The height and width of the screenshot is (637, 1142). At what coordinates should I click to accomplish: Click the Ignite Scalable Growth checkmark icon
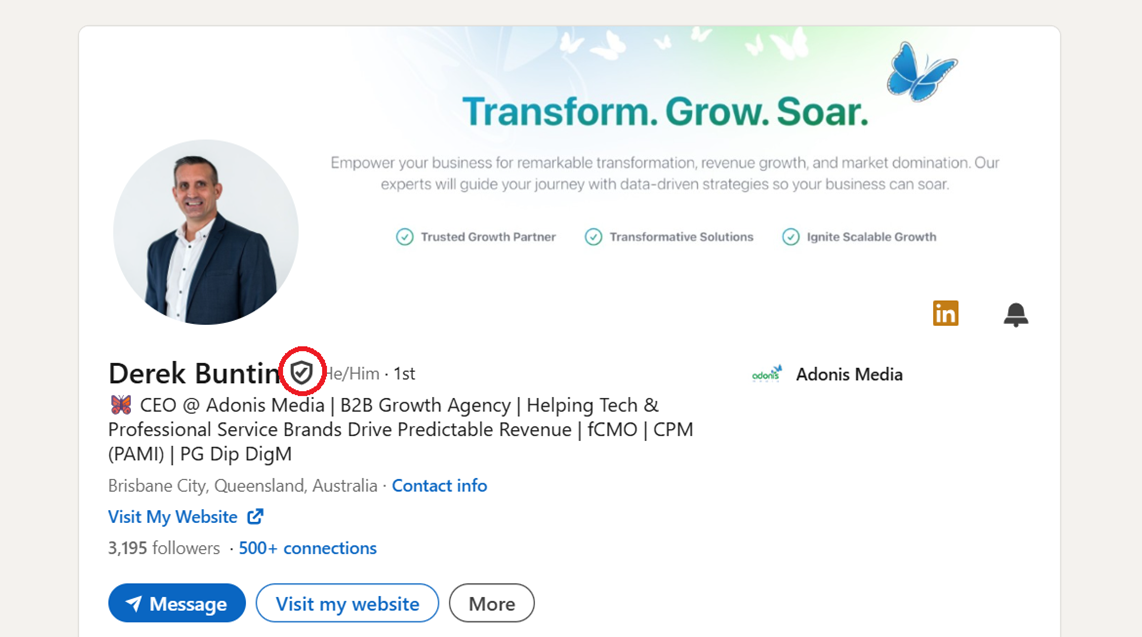pos(790,237)
